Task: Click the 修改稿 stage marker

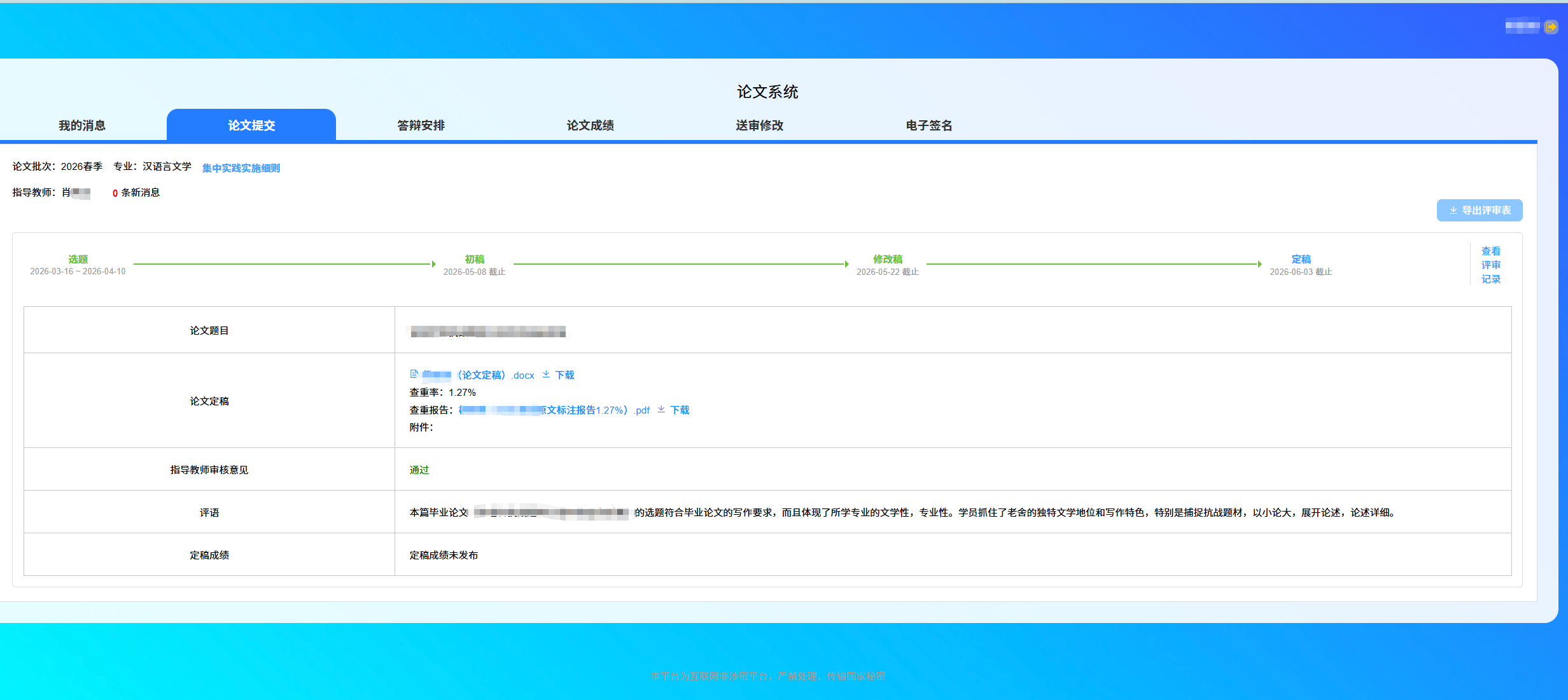Action: (888, 259)
